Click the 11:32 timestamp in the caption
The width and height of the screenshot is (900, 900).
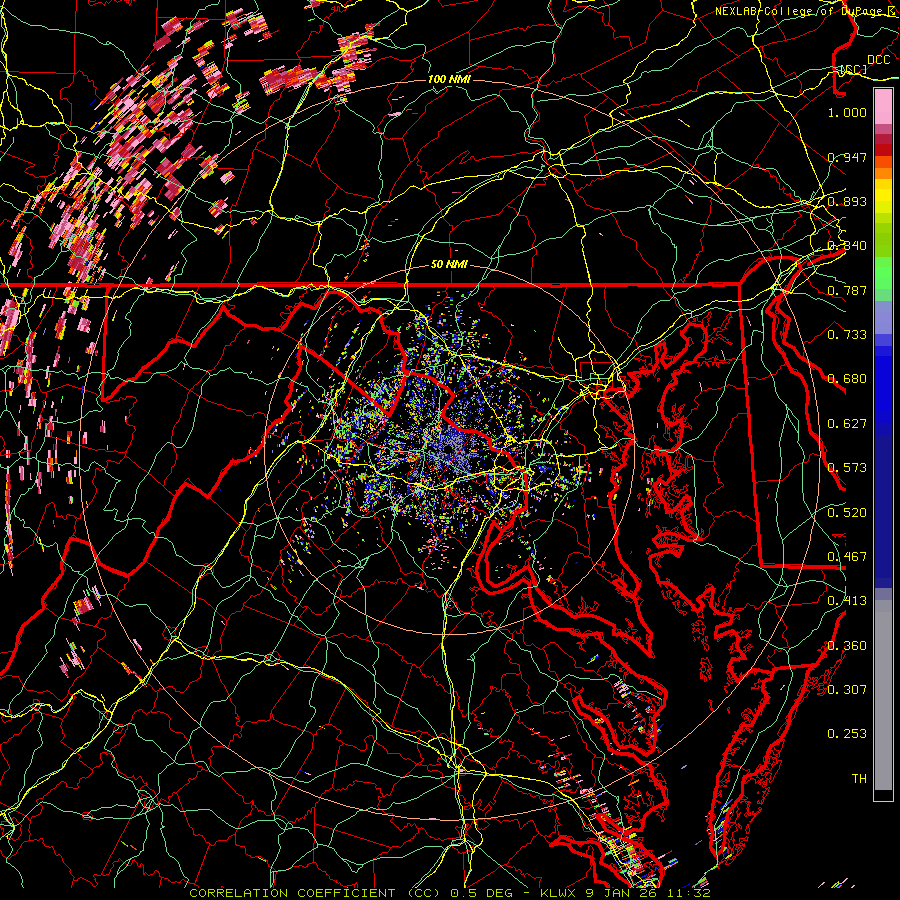pos(690,893)
